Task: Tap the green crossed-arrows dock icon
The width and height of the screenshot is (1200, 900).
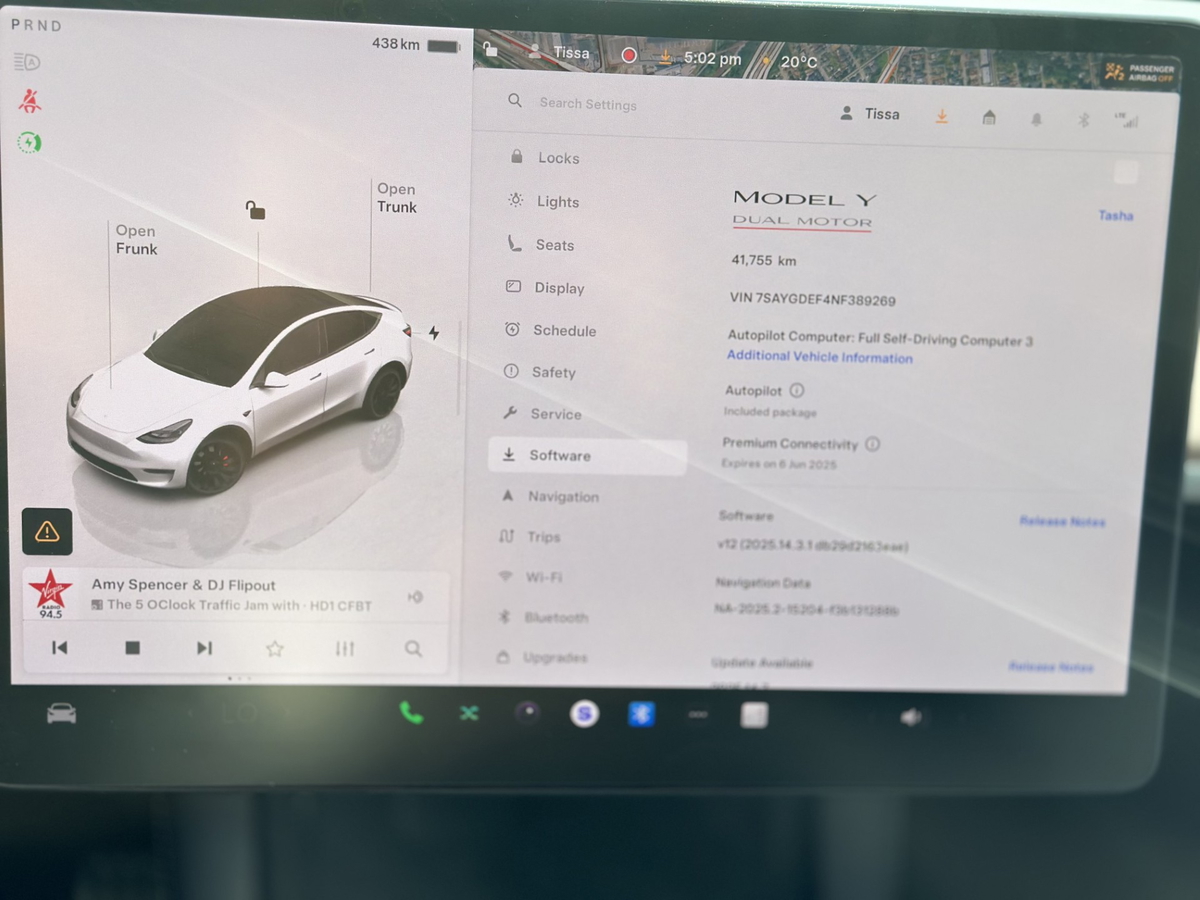Action: tap(469, 713)
